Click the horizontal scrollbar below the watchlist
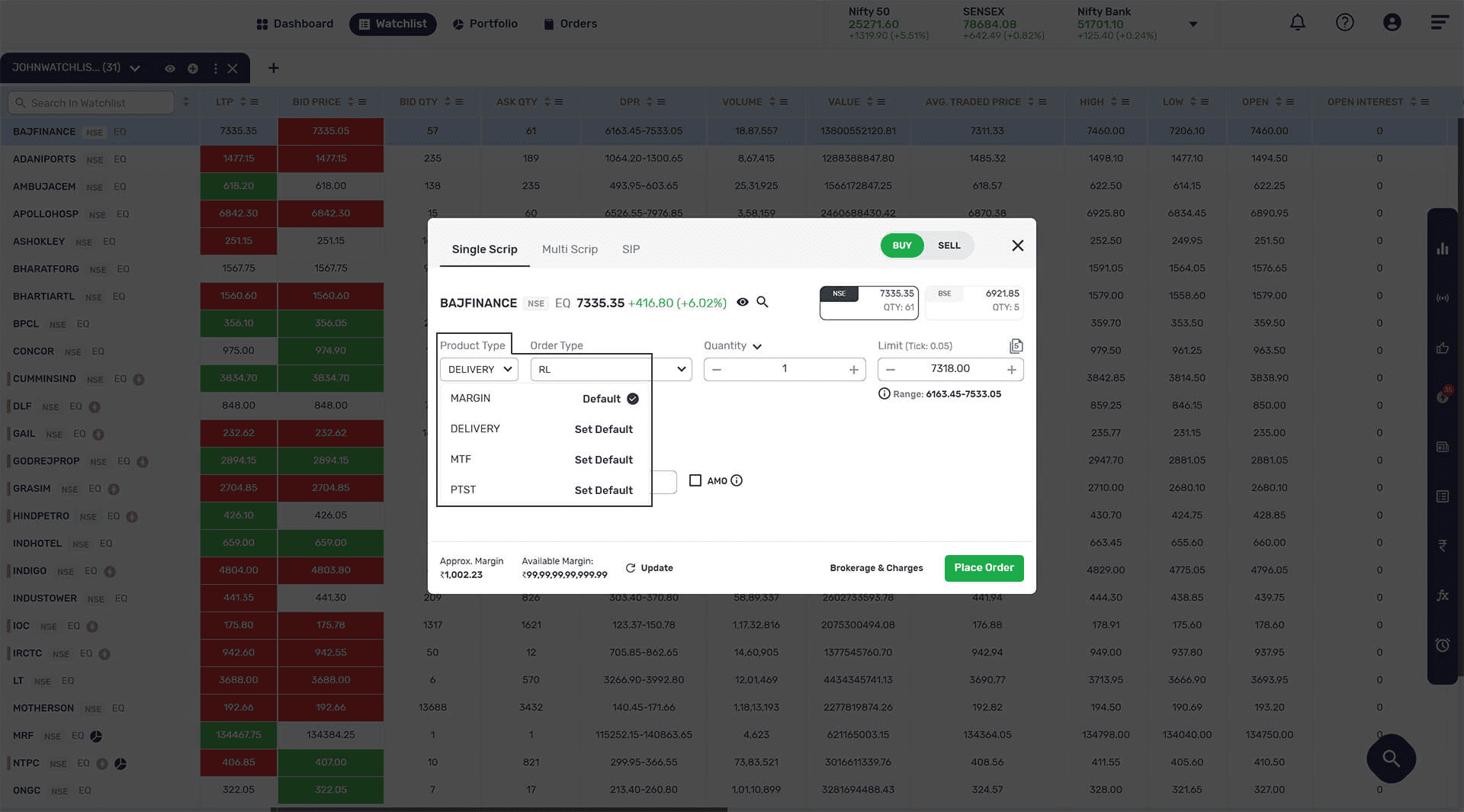Image resolution: width=1464 pixels, height=812 pixels. 499,809
